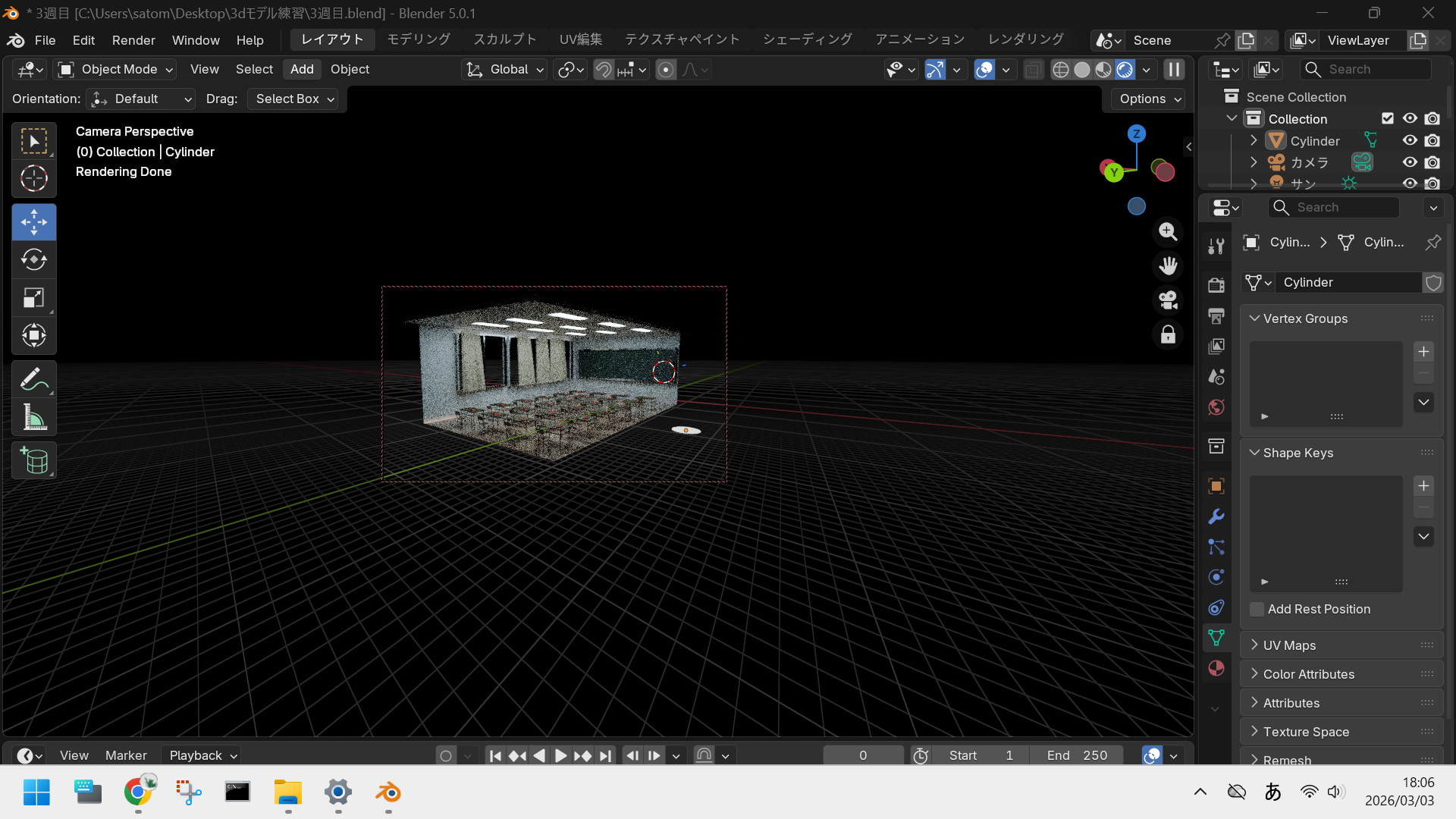
Task: Click the Options button in the viewport header
Action: [1148, 99]
